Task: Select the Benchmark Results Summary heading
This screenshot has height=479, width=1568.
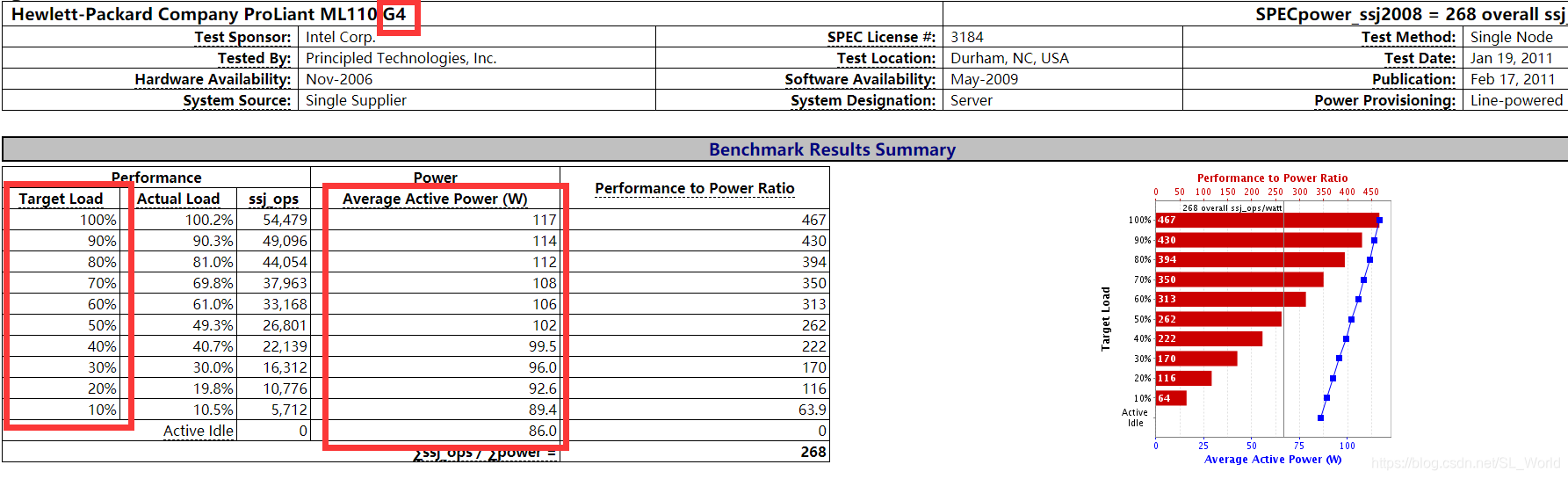Action: [832, 149]
